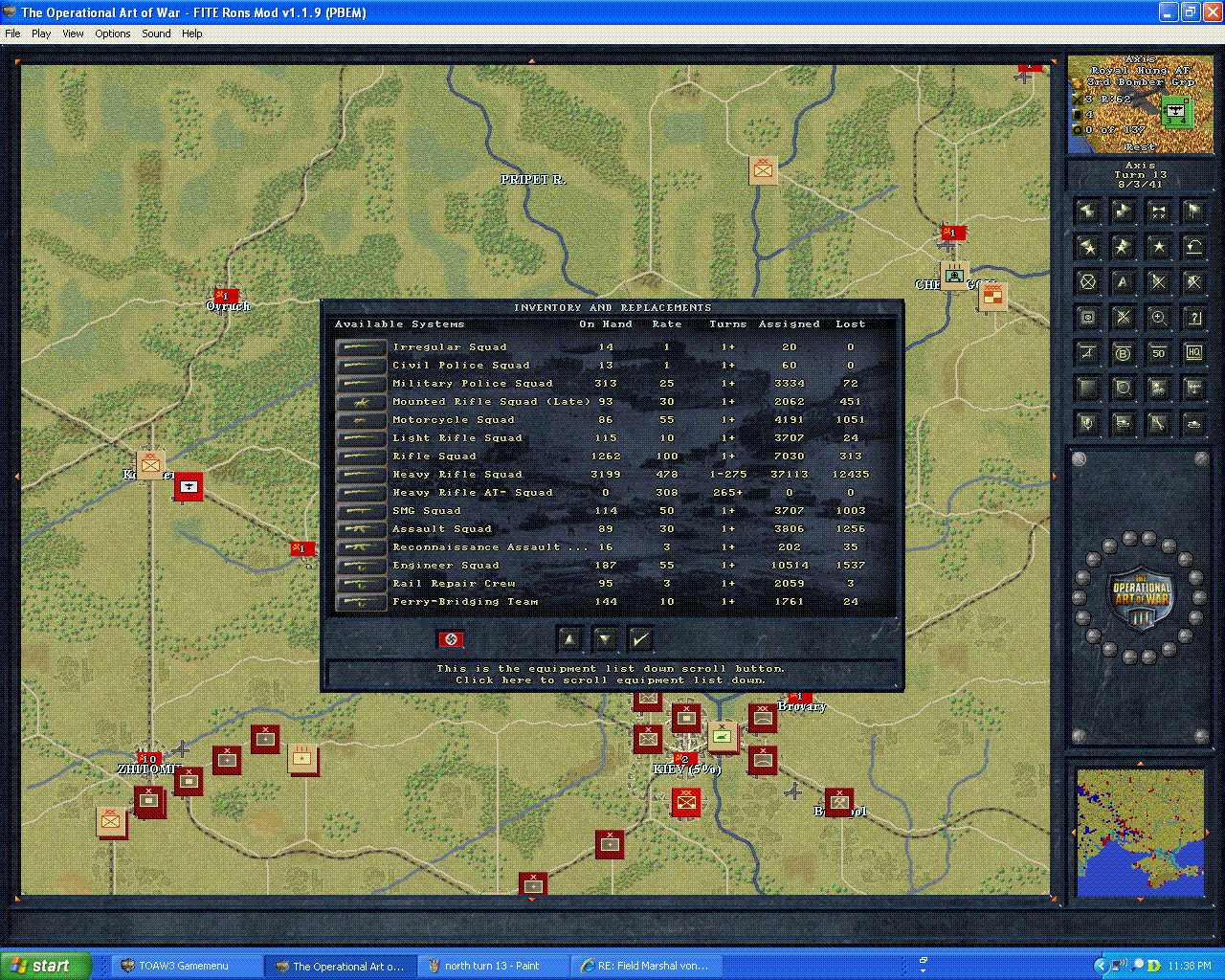The width and height of the screenshot is (1225, 980).
Task: Click the HQ toolbar icon
Action: click(x=1194, y=352)
